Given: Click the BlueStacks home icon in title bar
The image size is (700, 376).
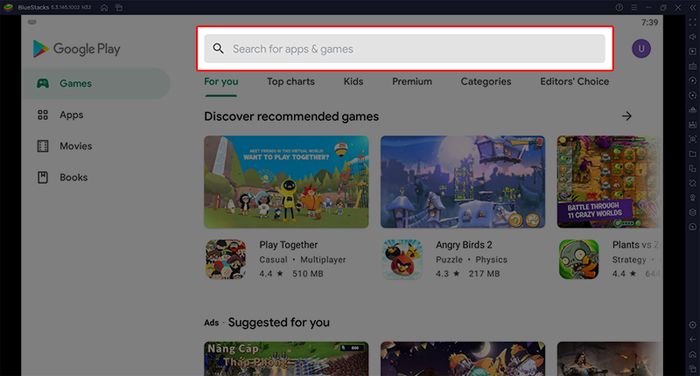Looking at the screenshot, I should [104, 8].
